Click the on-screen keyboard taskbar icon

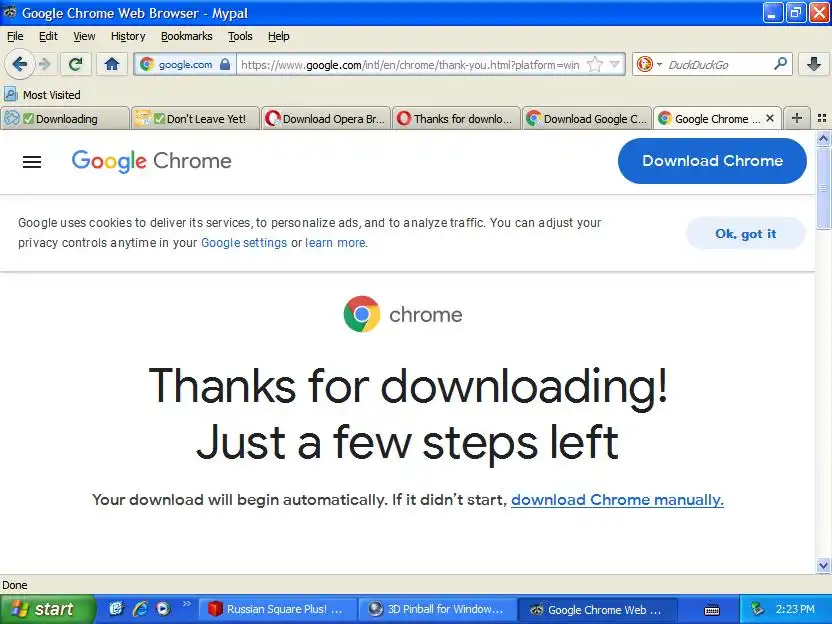click(x=712, y=610)
